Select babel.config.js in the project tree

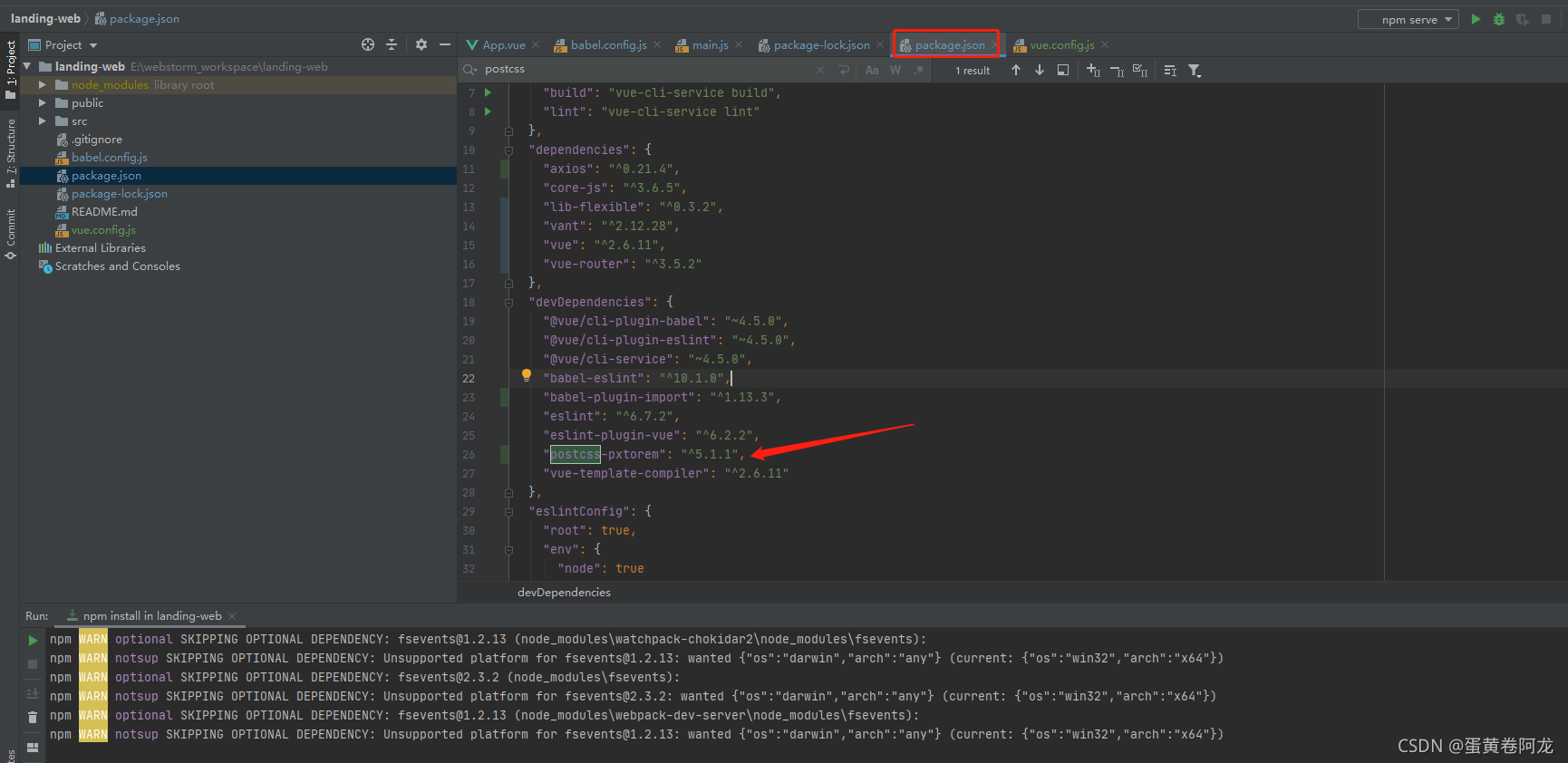[x=109, y=158]
